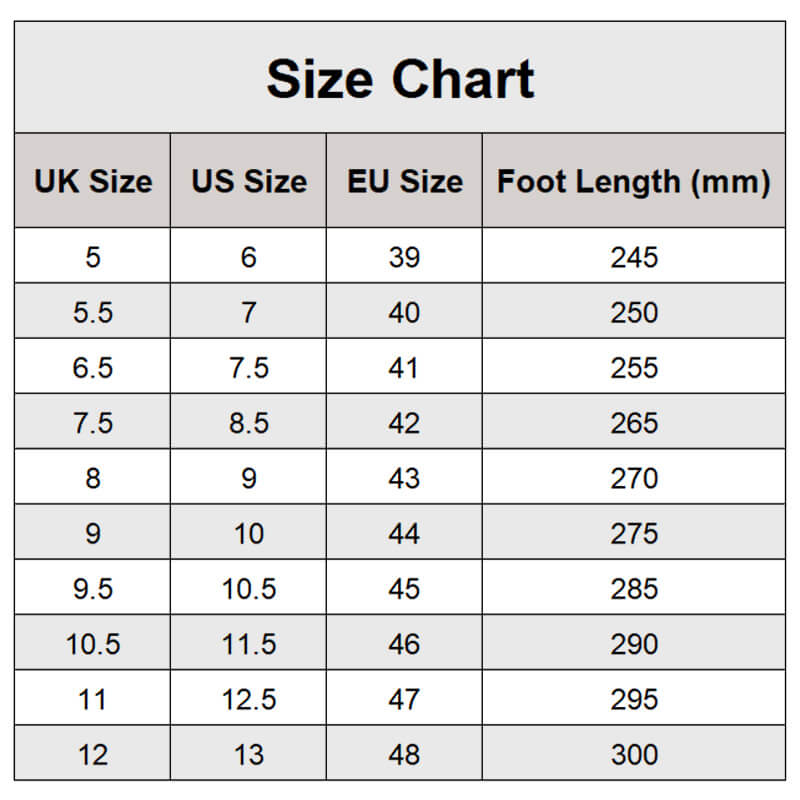Image resolution: width=800 pixels, height=800 pixels.
Task: Click the 245 foot length cell
Action: 634,258
